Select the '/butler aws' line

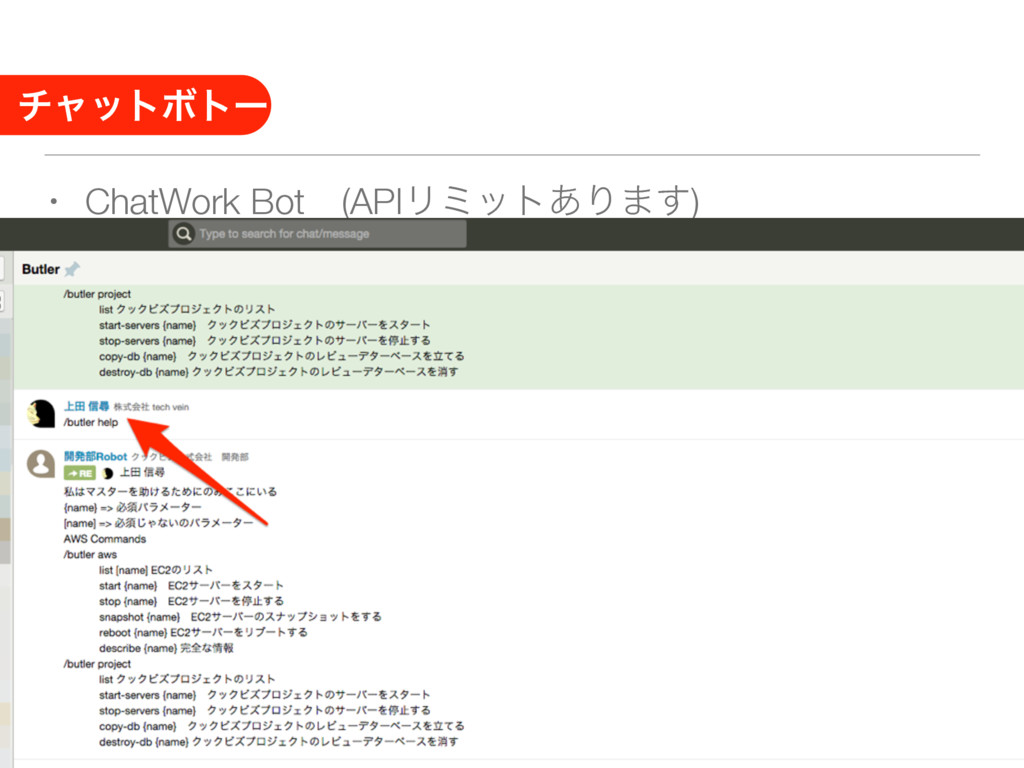click(x=90, y=554)
